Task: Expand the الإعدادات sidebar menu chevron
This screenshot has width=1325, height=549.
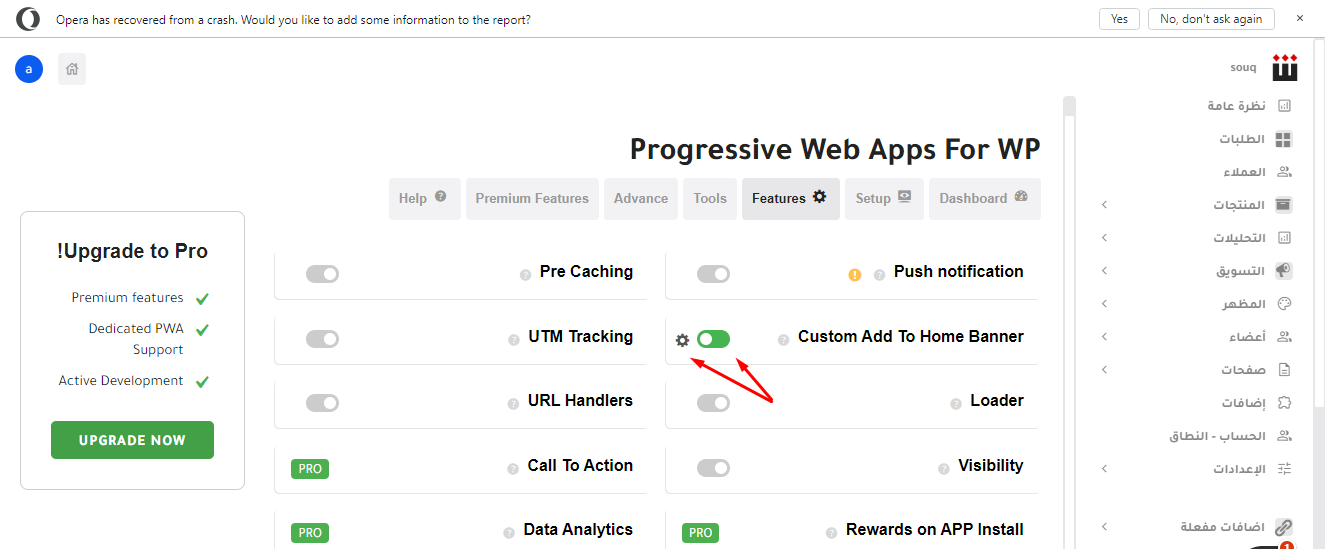Action: pos(1104,469)
